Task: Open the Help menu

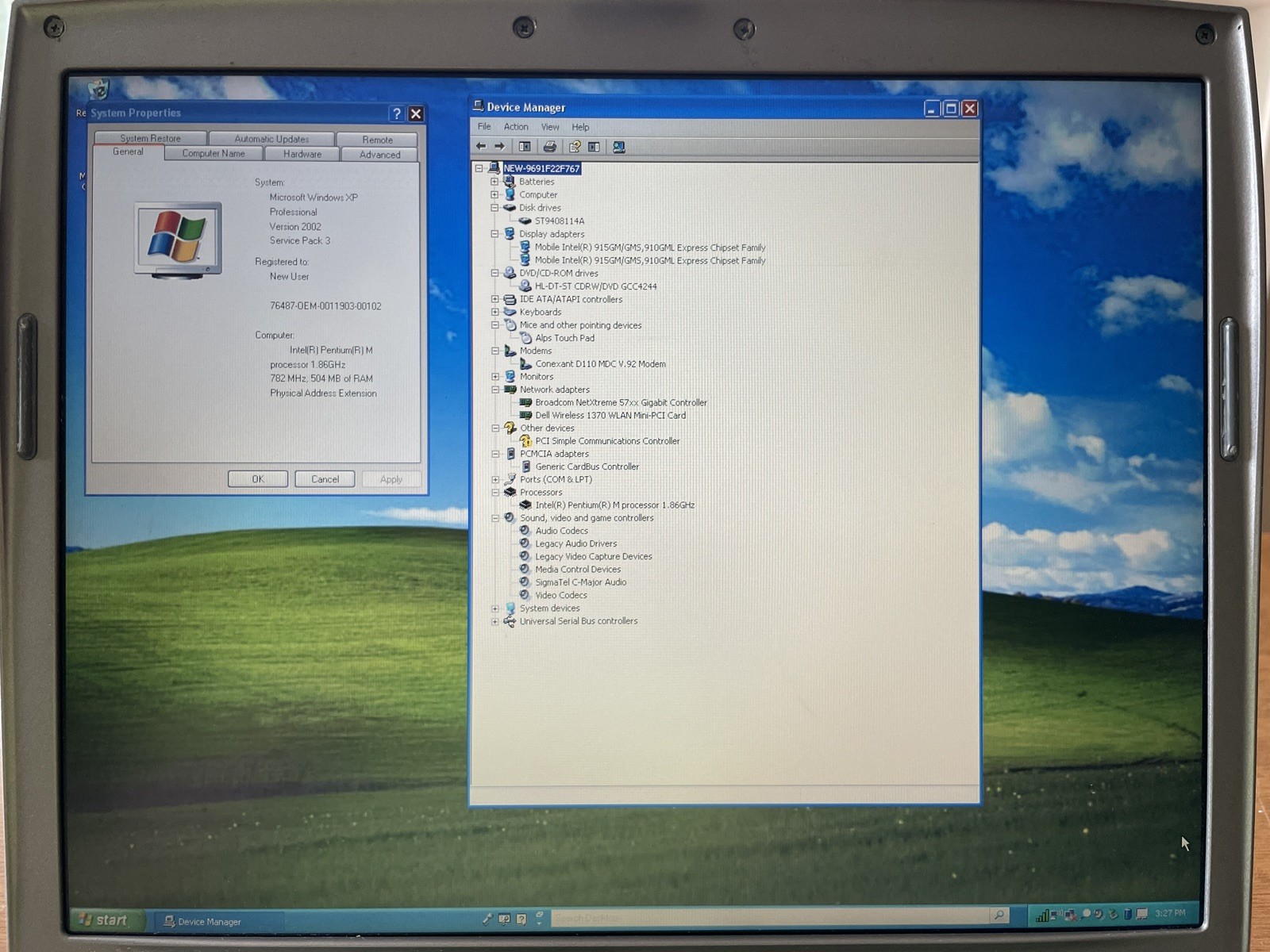Action: [x=580, y=127]
